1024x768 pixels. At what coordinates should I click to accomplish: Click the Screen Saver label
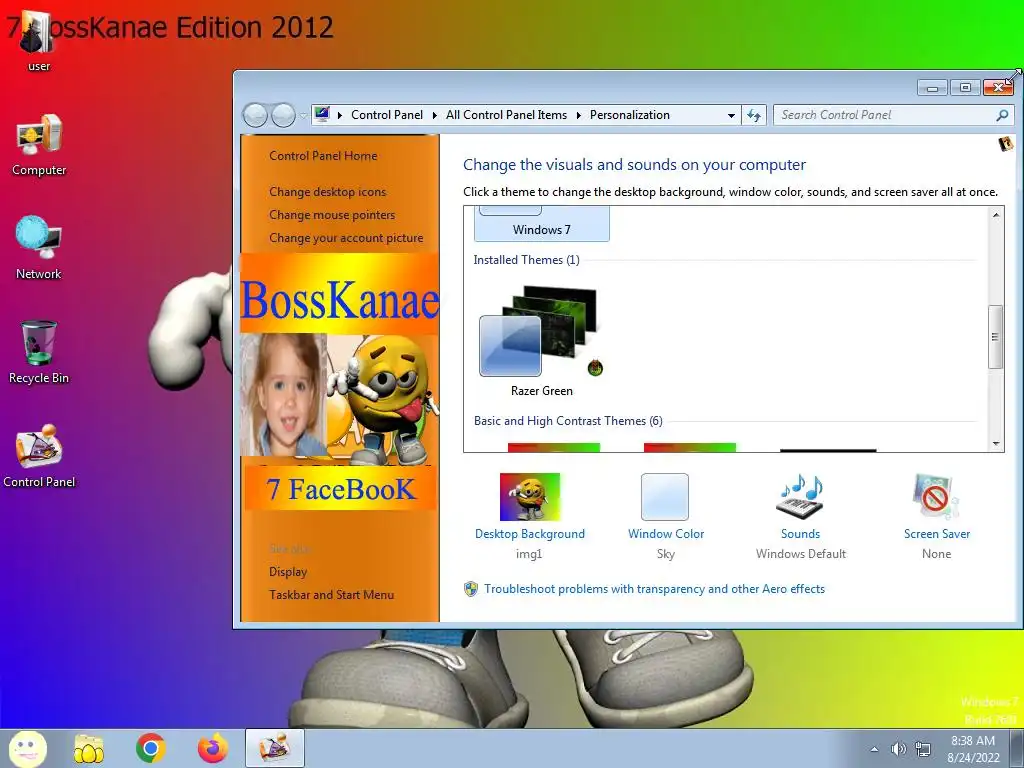[x=936, y=534]
